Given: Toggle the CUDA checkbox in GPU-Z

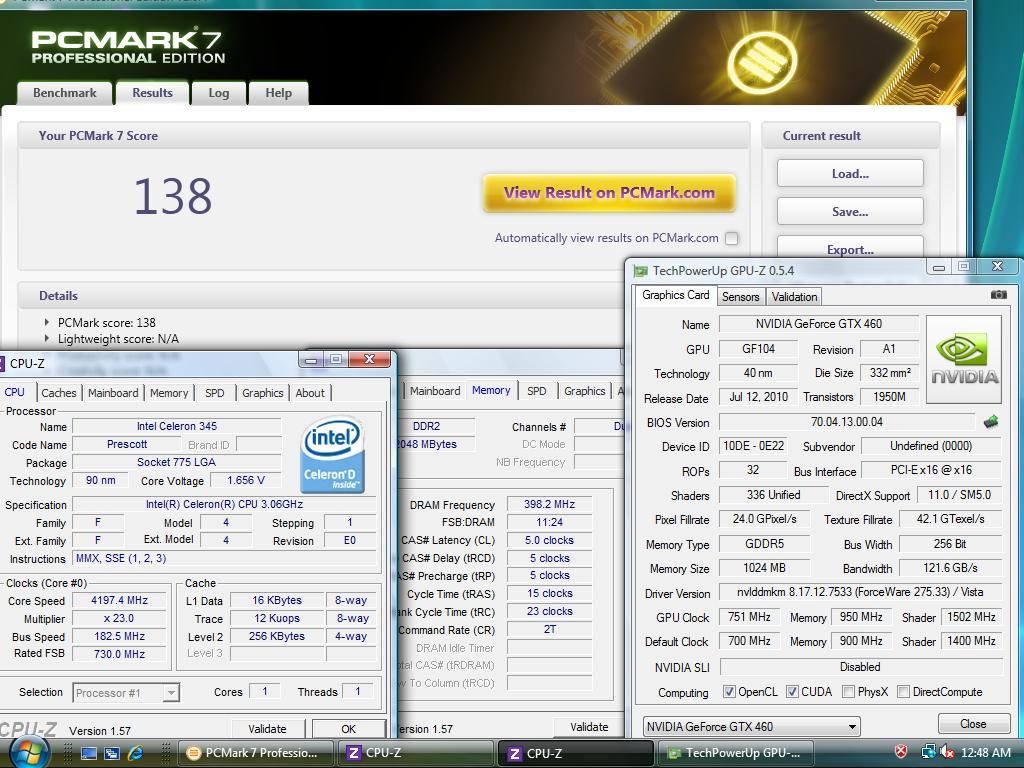Looking at the screenshot, I should point(792,692).
